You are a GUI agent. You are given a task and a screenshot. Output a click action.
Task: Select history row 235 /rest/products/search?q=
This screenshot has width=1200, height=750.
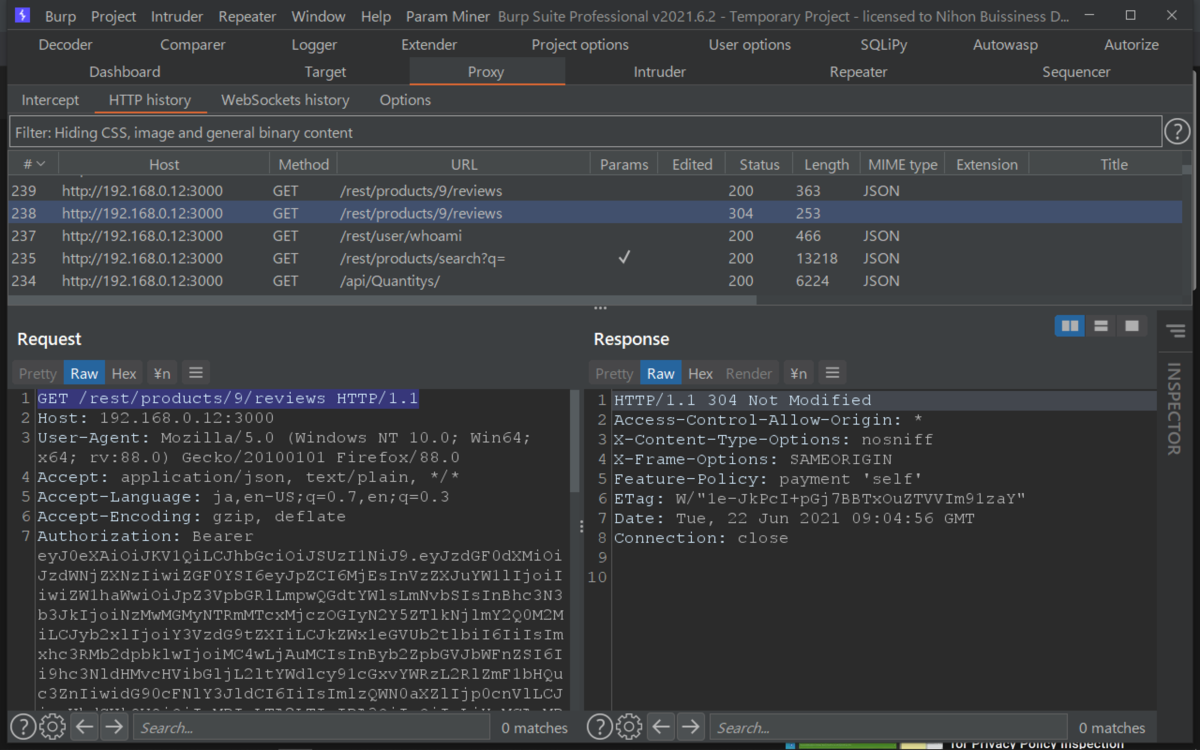click(595, 258)
